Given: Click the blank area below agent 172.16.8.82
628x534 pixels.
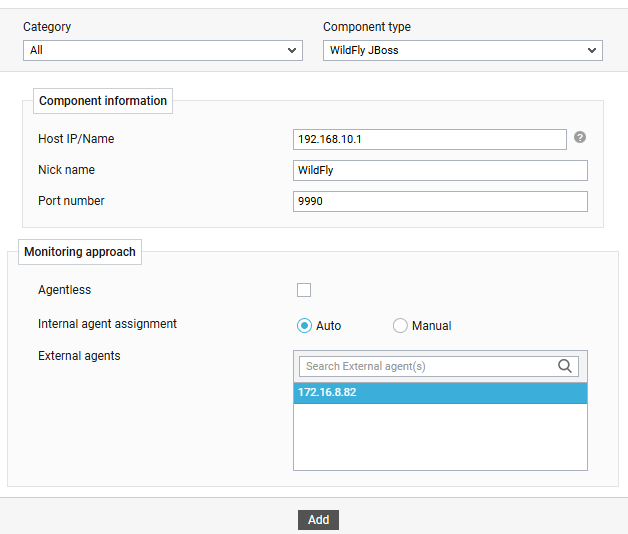Looking at the screenshot, I should pos(440,436).
